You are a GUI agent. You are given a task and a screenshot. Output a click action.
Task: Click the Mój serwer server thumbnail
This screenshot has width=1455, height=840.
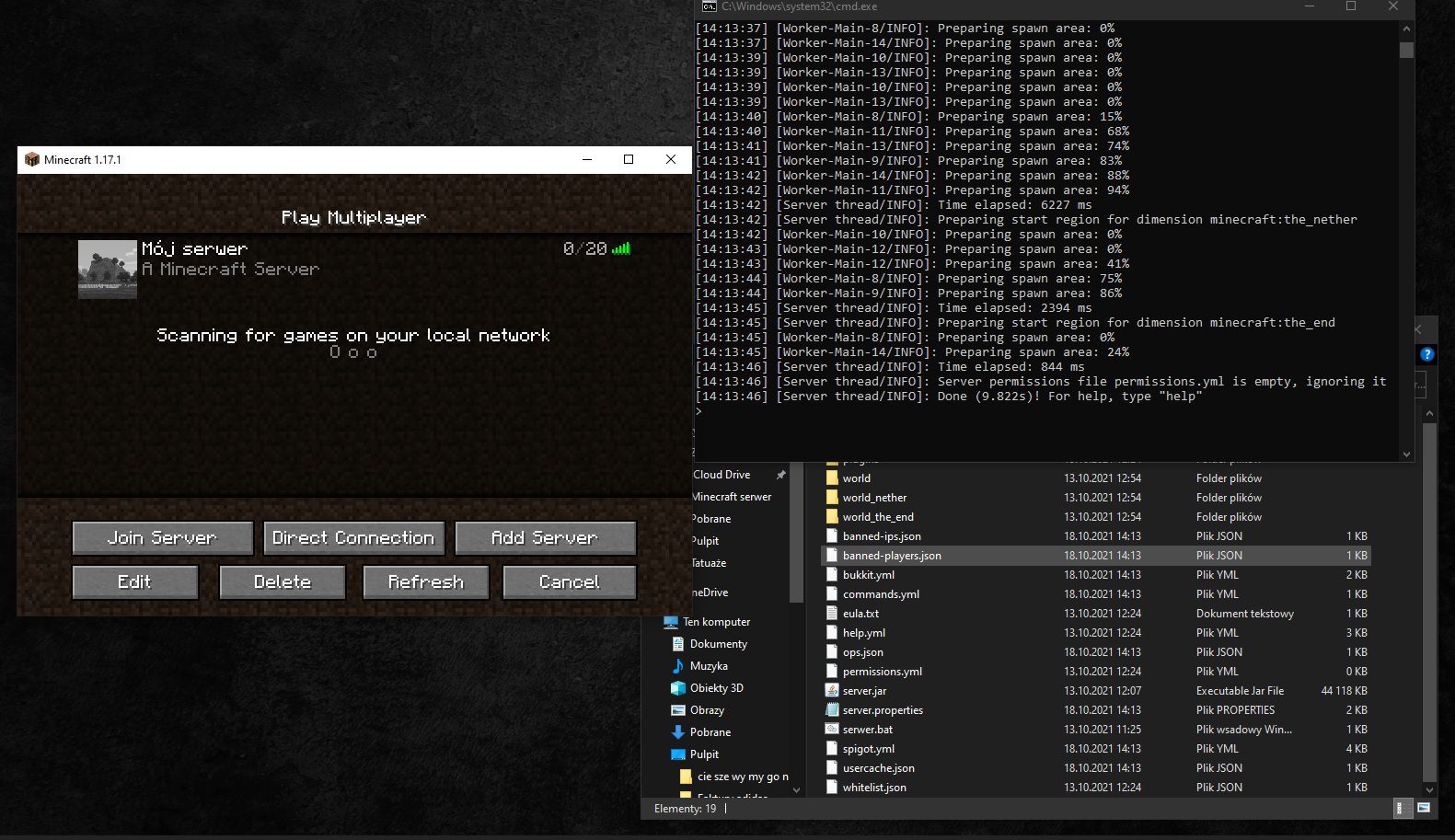click(x=108, y=270)
